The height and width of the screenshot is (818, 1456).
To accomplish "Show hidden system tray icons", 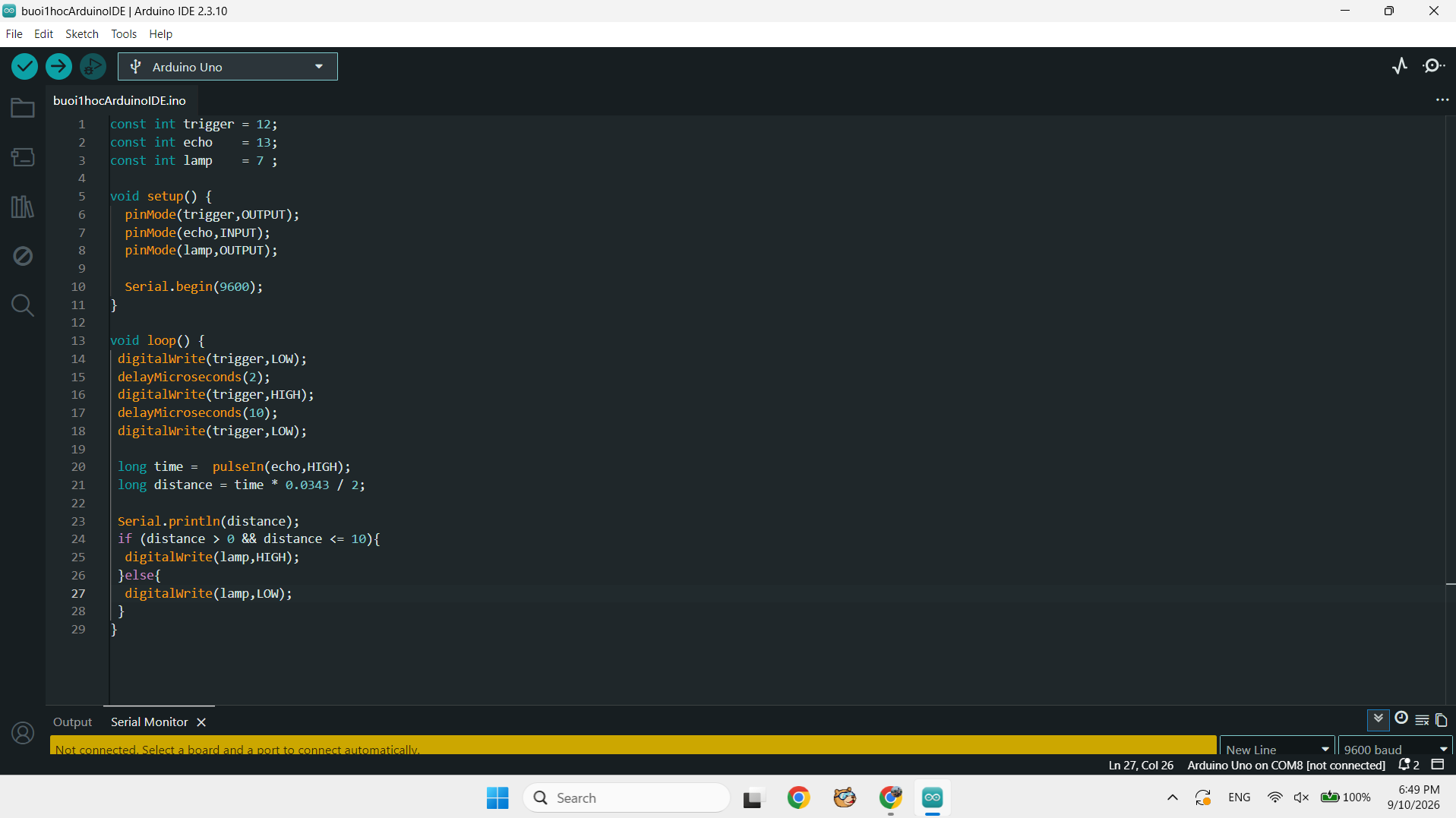I will (x=1173, y=797).
